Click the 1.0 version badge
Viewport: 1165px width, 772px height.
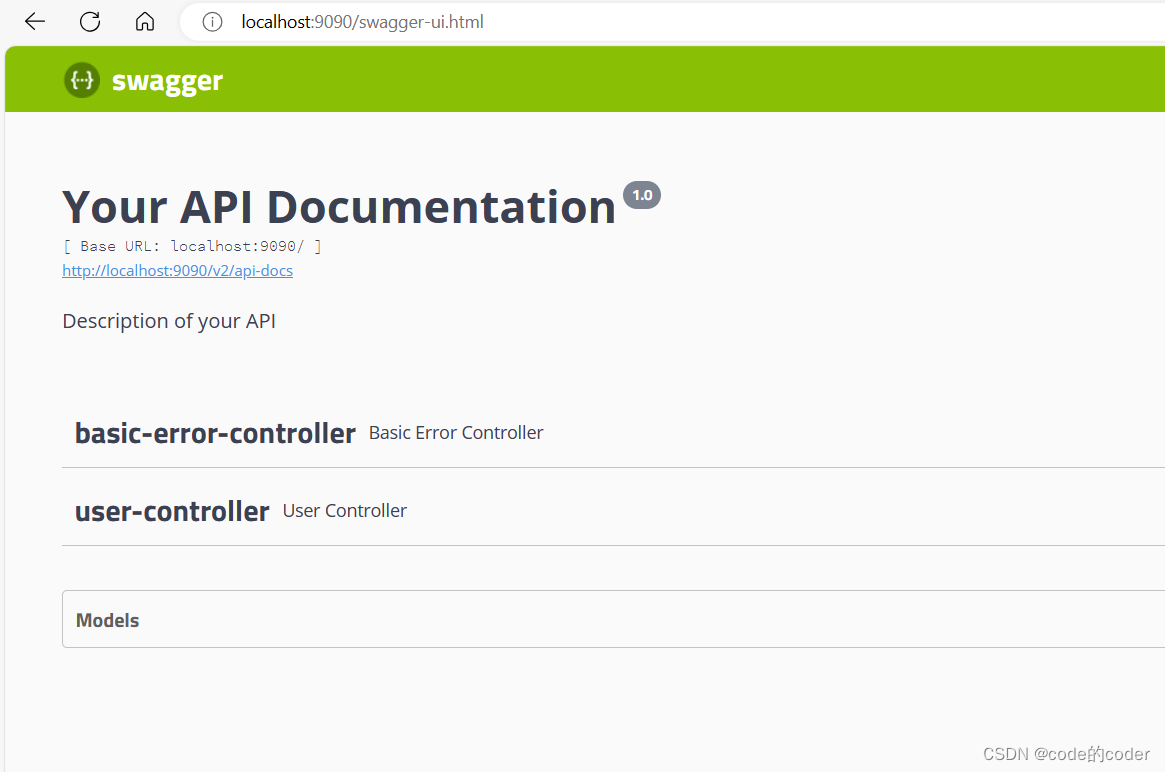pos(642,195)
